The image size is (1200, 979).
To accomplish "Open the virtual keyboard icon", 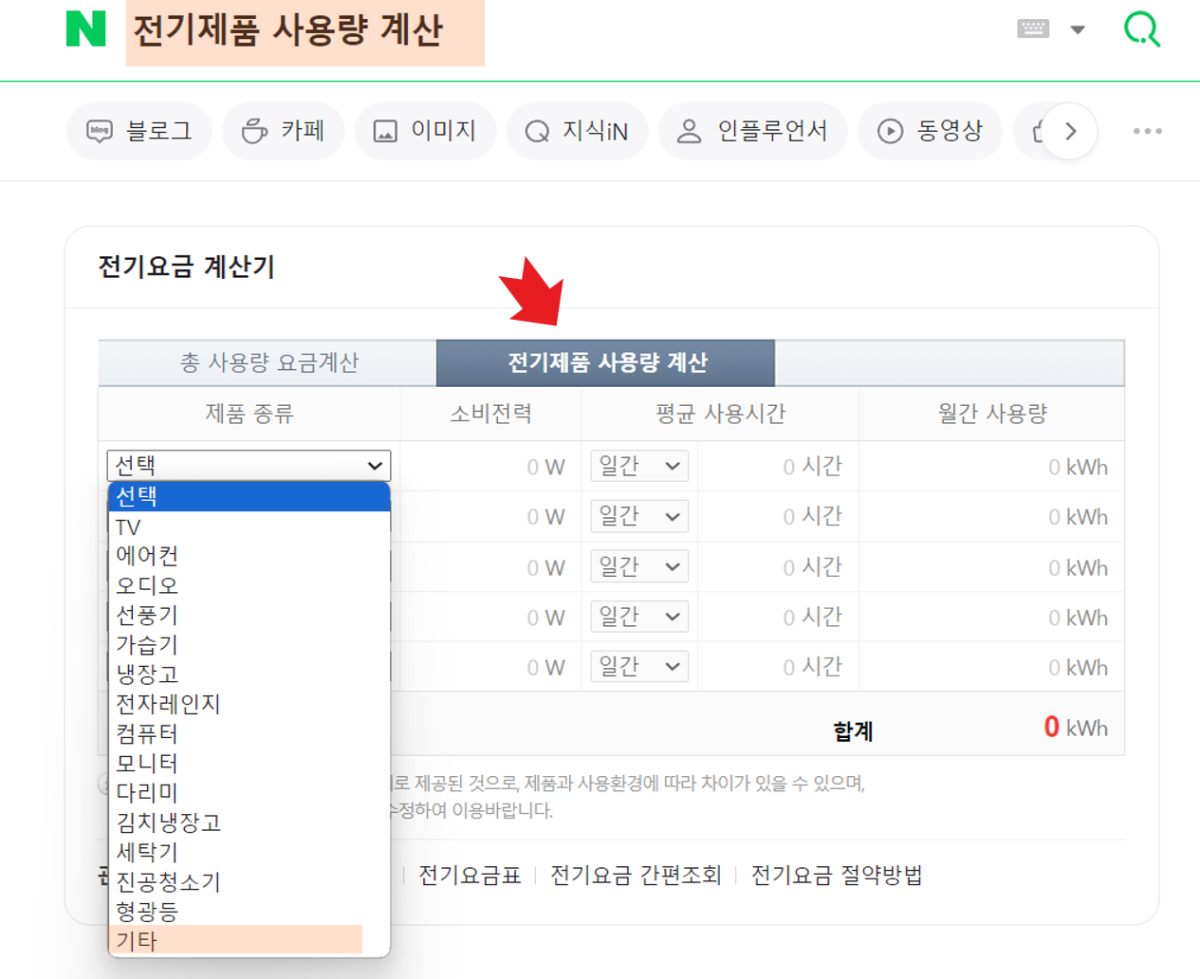I will click(x=1033, y=30).
